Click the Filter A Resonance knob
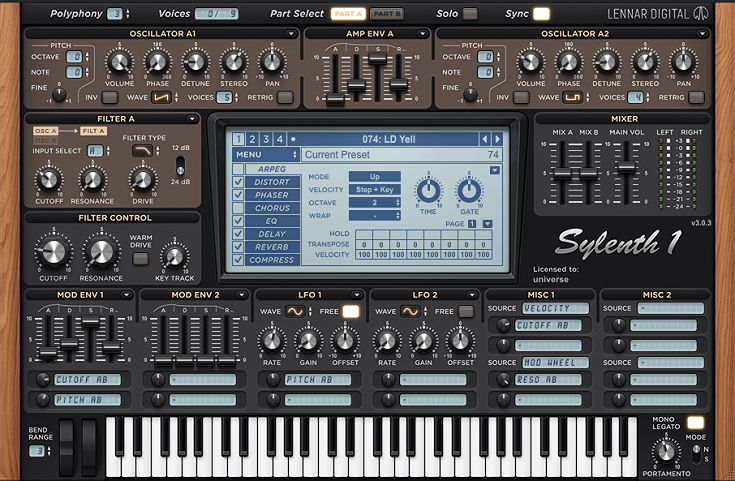This screenshot has height=481, width=735. (x=92, y=180)
